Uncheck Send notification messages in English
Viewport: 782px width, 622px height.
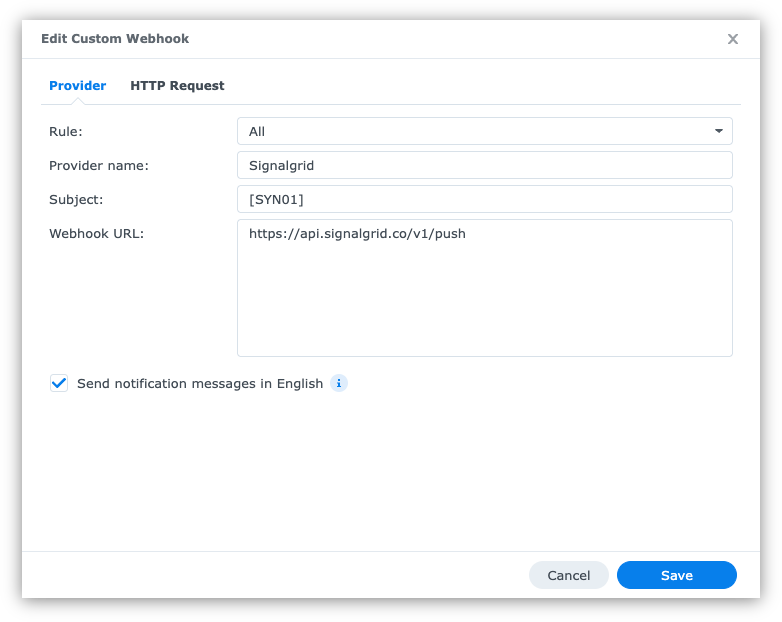pyautogui.click(x=59, y=383)
